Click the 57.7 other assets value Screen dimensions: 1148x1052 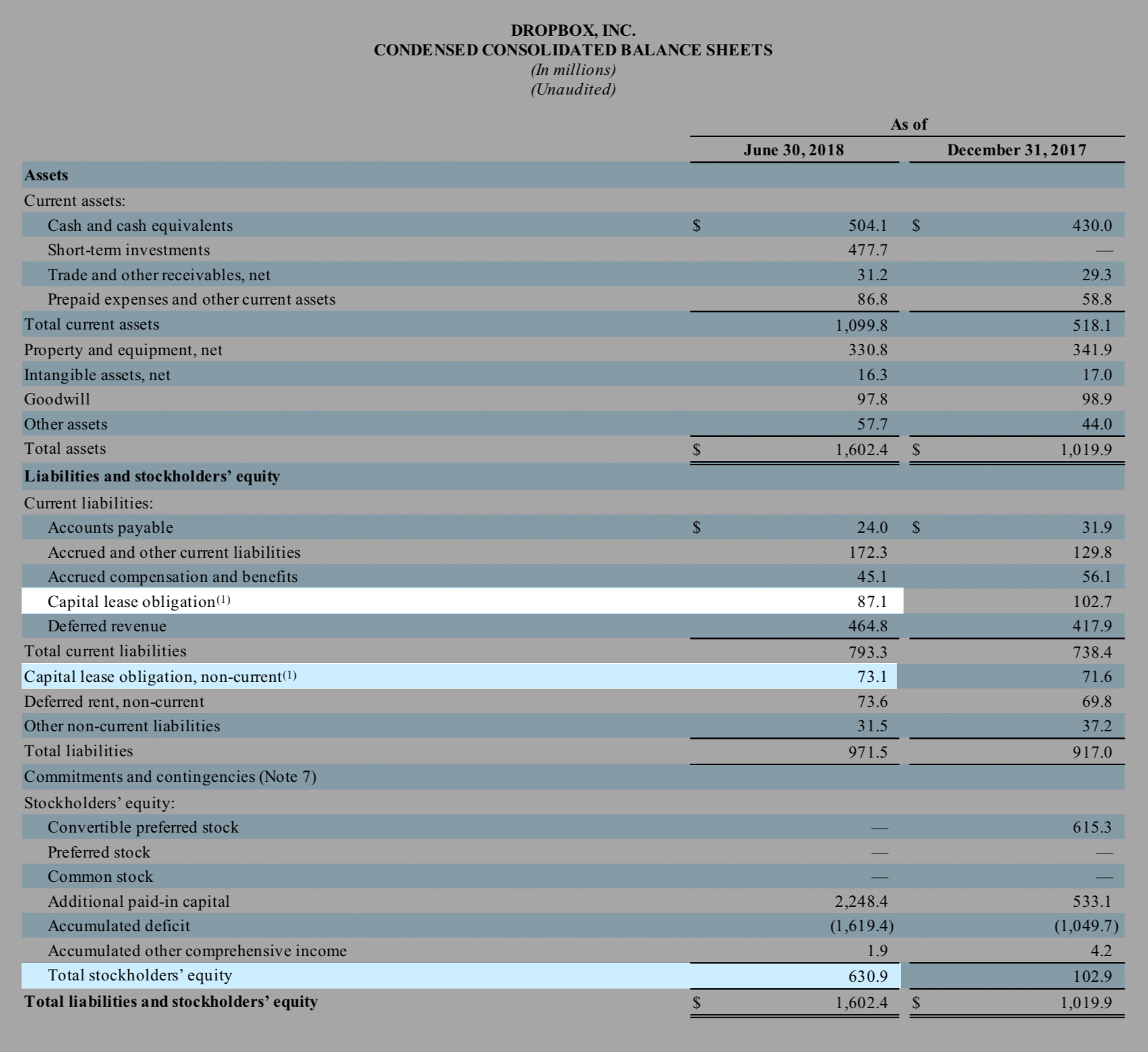872,424
